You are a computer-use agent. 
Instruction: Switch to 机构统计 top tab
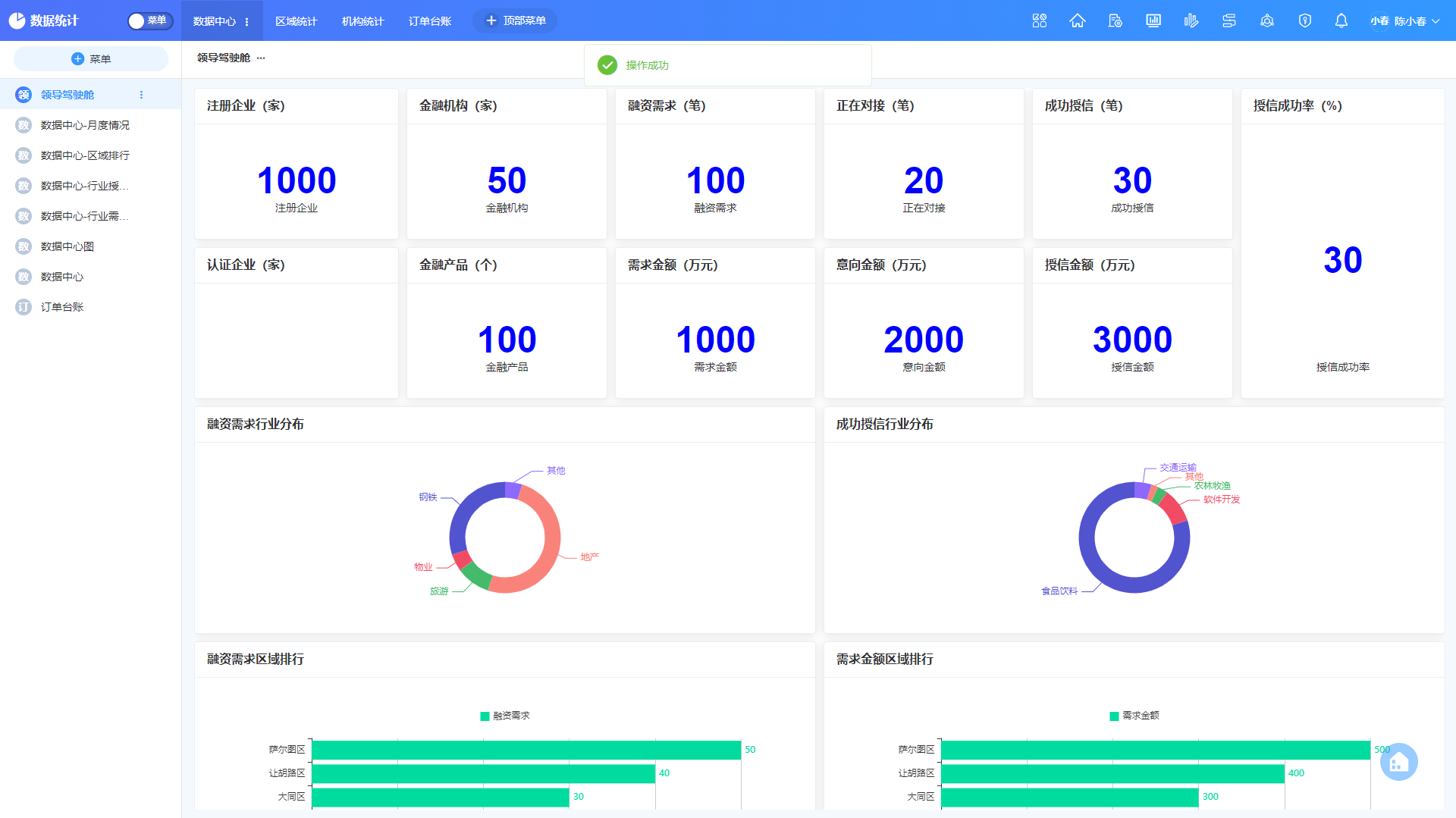(363, 21)
